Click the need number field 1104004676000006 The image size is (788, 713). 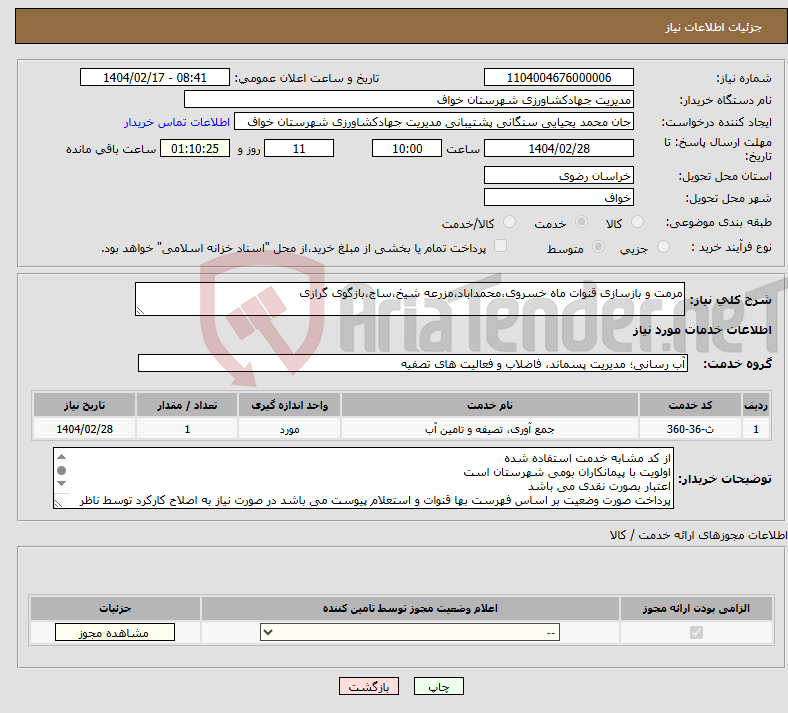558,77
